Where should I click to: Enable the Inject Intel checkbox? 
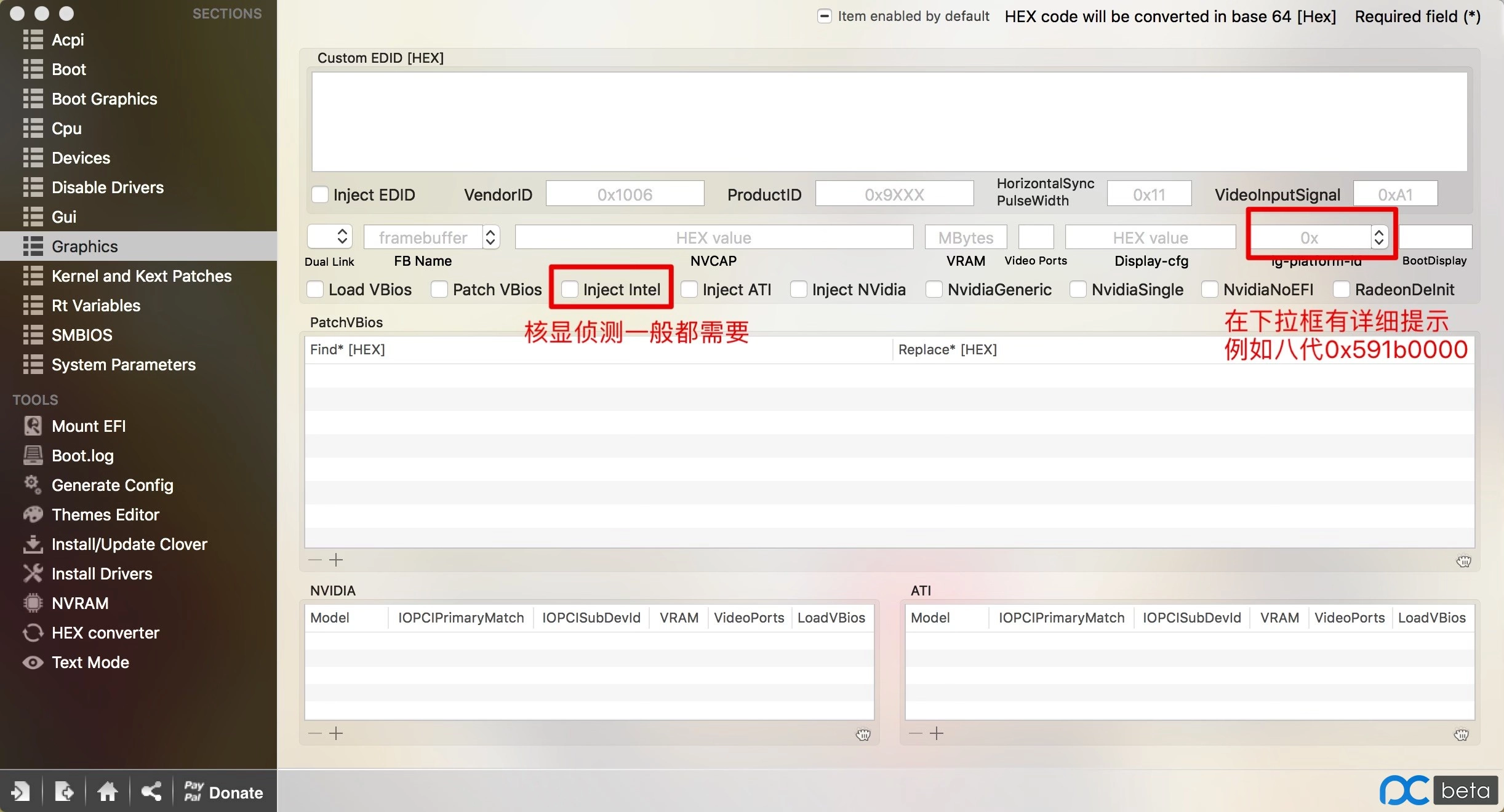tap(570, 289)
